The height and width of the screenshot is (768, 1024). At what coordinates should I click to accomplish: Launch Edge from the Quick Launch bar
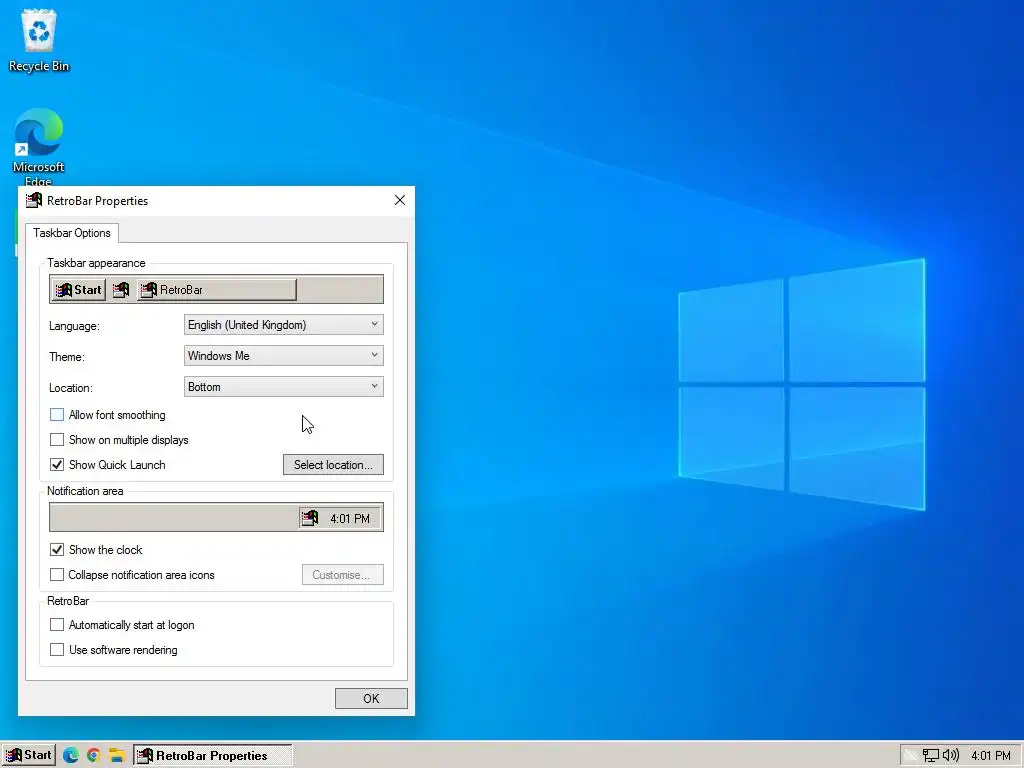coord(71,756)
